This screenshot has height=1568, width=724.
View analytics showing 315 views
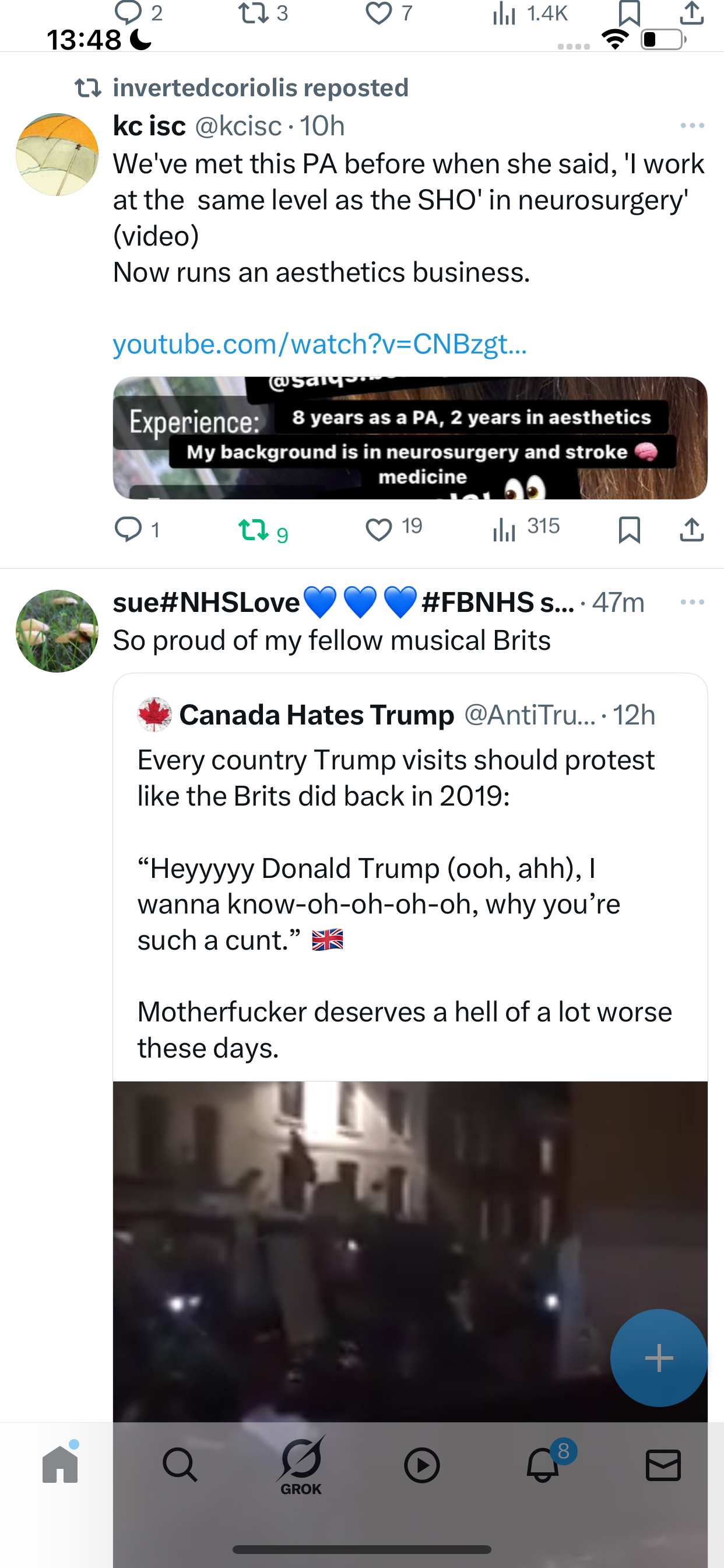(526, 528)
